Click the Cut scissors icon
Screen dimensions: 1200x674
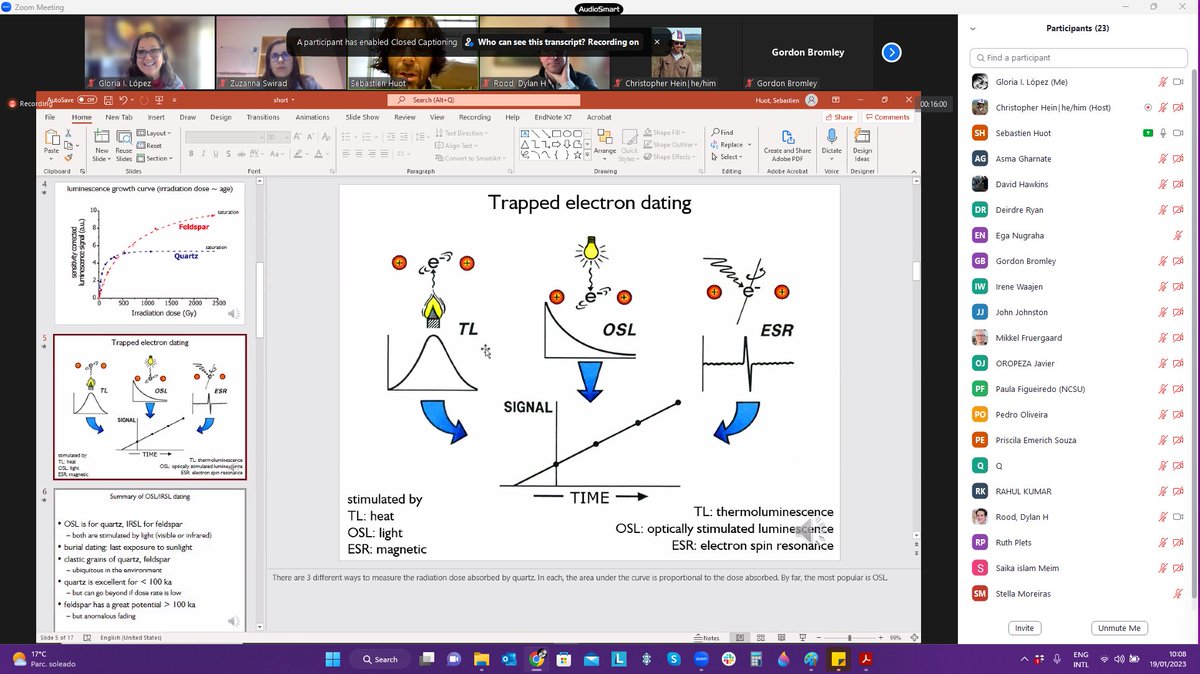pyautogui.click(x=68, y=132)
